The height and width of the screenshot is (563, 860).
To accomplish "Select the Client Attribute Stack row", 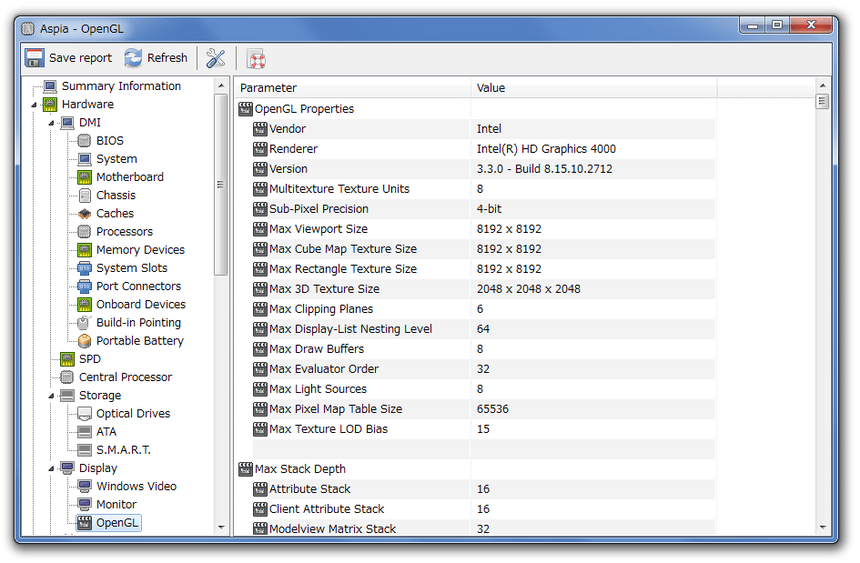I will click(483, 510).
